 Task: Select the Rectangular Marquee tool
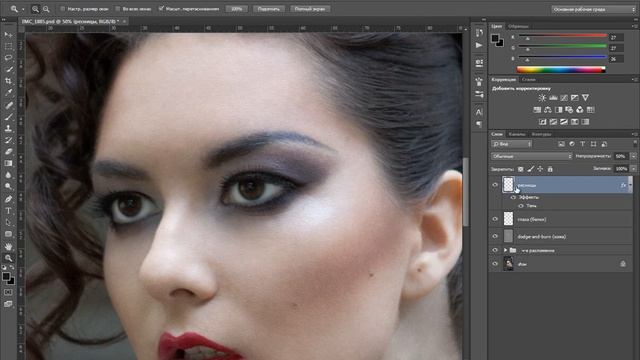(x=8, y=47)
